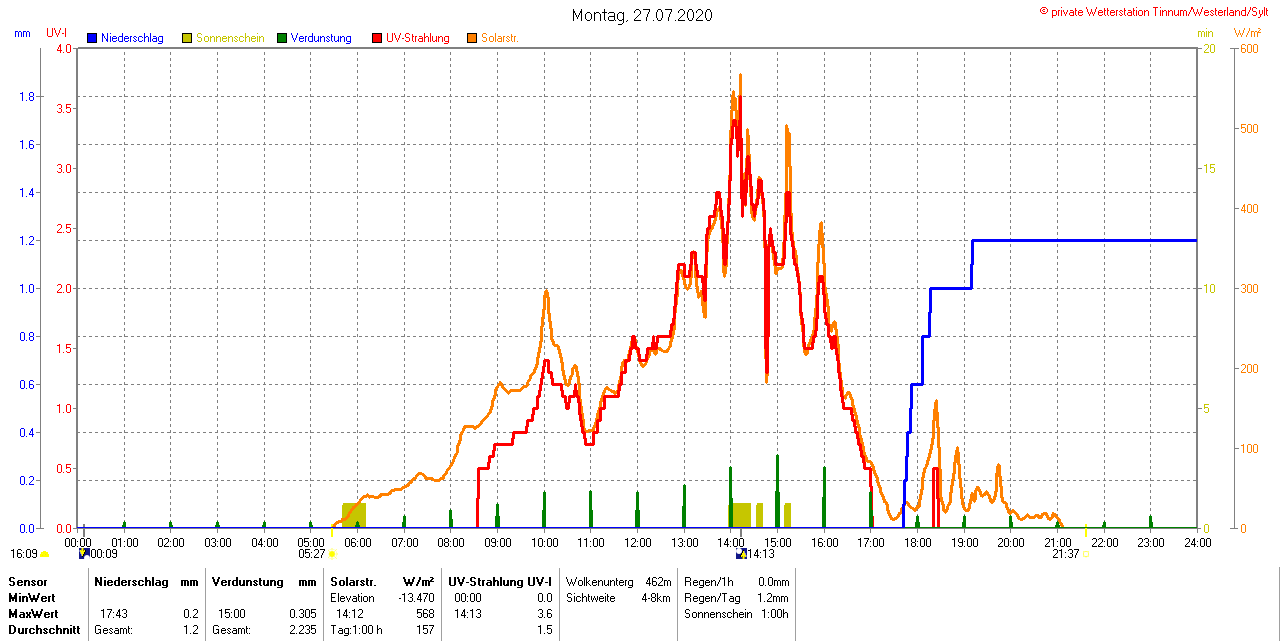The height and width of the screenshot is (641, 1280).
Task: Click the sunrise time 05:27 below axis
Action: click(x=312, y=553)
